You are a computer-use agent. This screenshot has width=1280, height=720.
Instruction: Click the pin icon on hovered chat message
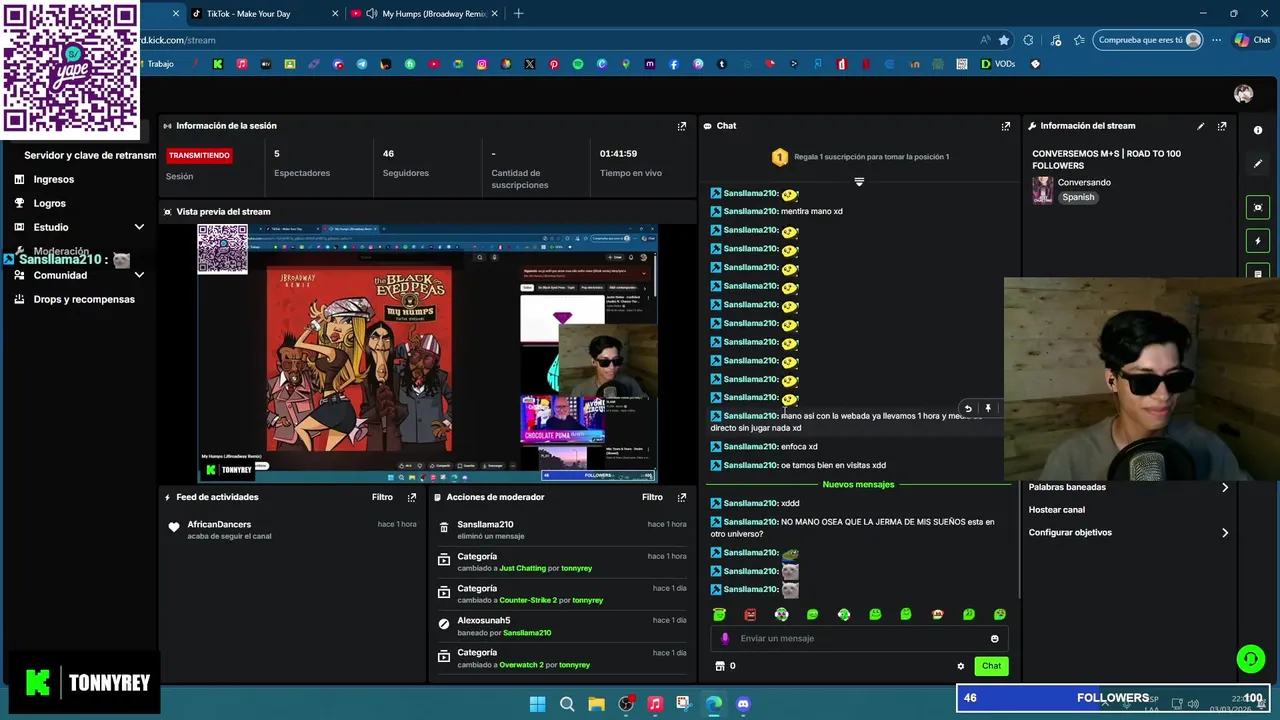(988, 408)
